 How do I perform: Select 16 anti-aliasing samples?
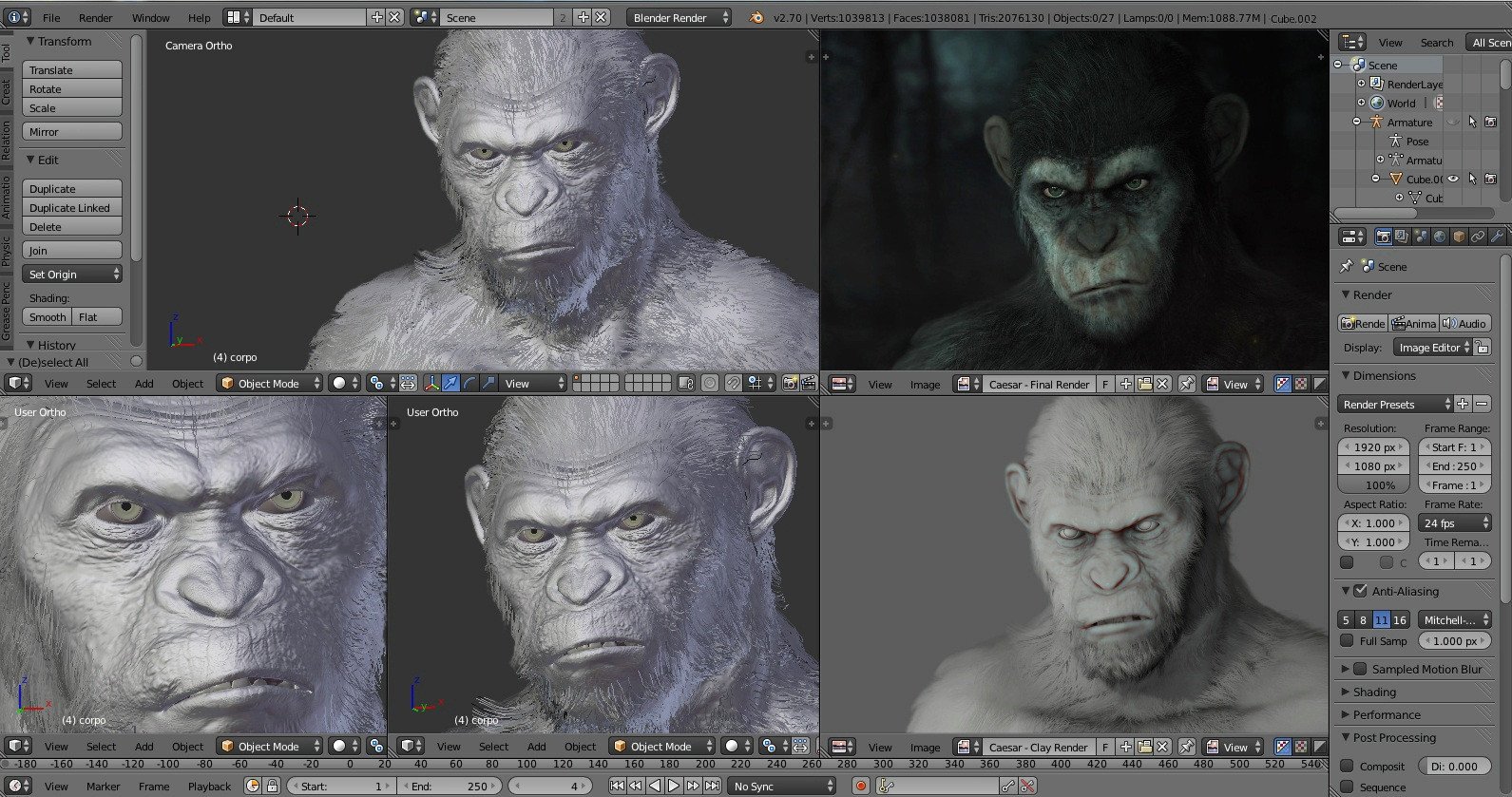pos(1400,619)
